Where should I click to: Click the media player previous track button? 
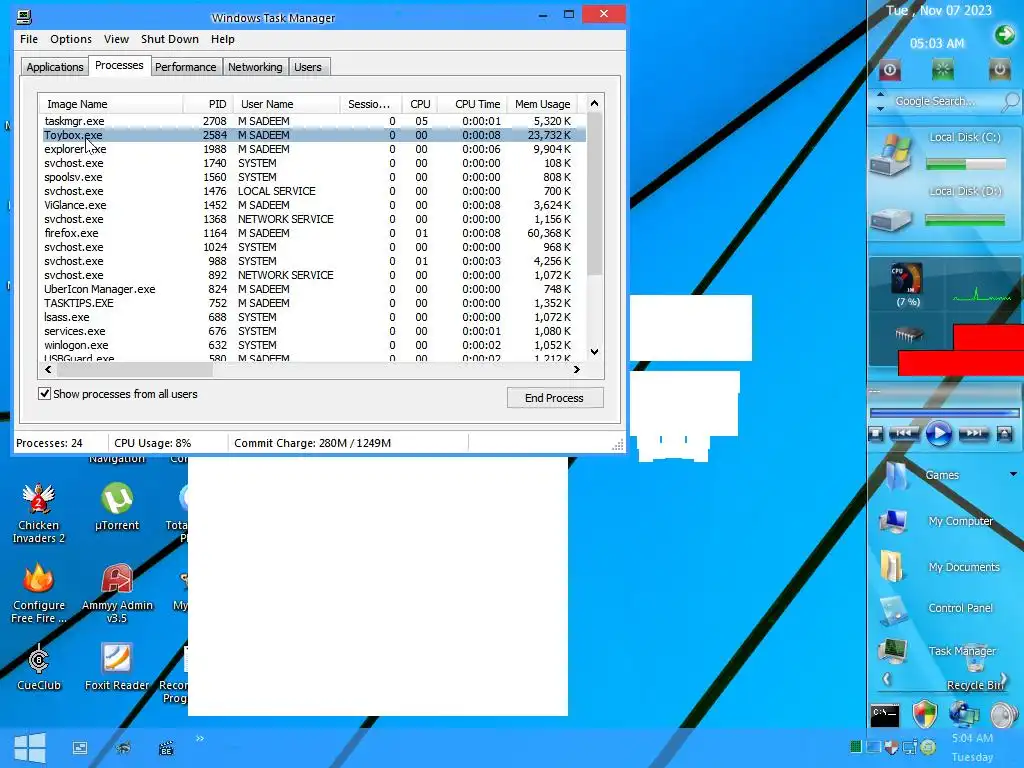pos(904,433)
